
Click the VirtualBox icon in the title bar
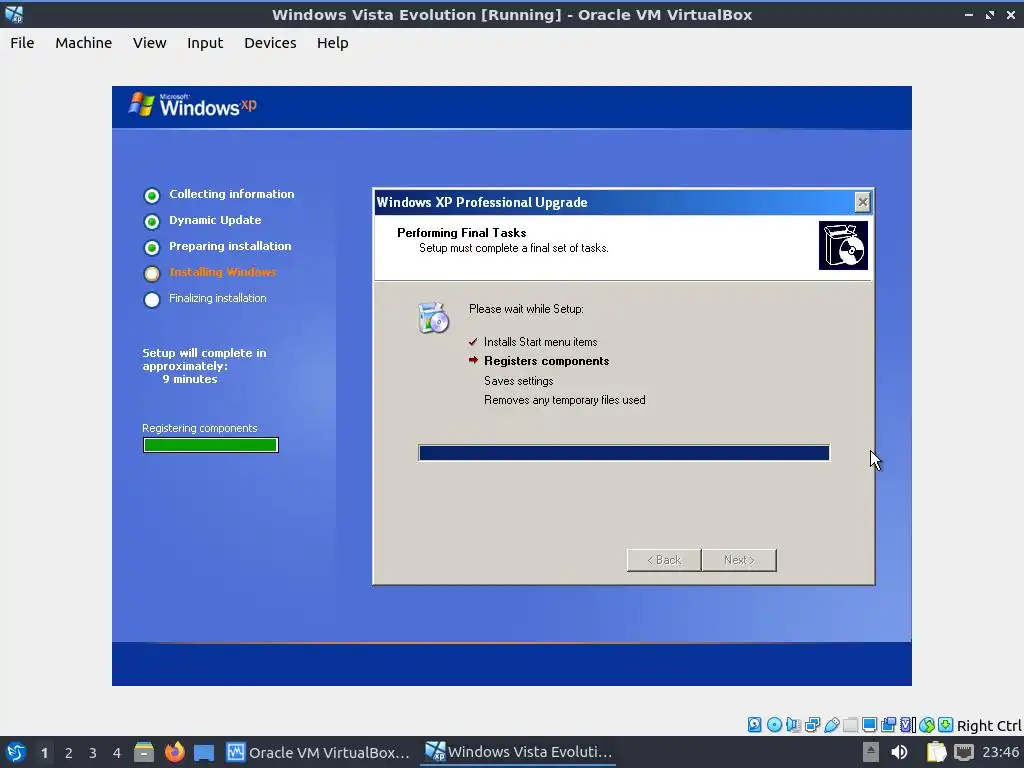[x=14, y=14]
